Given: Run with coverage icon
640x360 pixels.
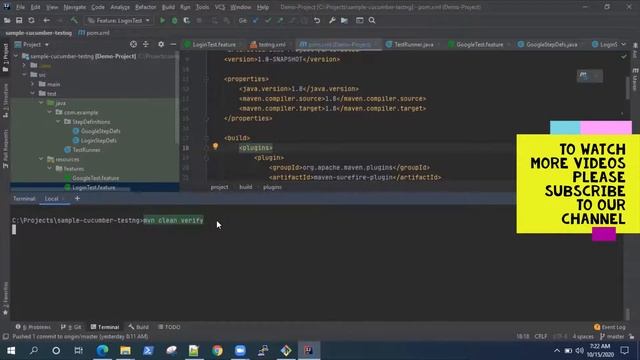Looking at the screenshot, I should click(x=187, y=20).
